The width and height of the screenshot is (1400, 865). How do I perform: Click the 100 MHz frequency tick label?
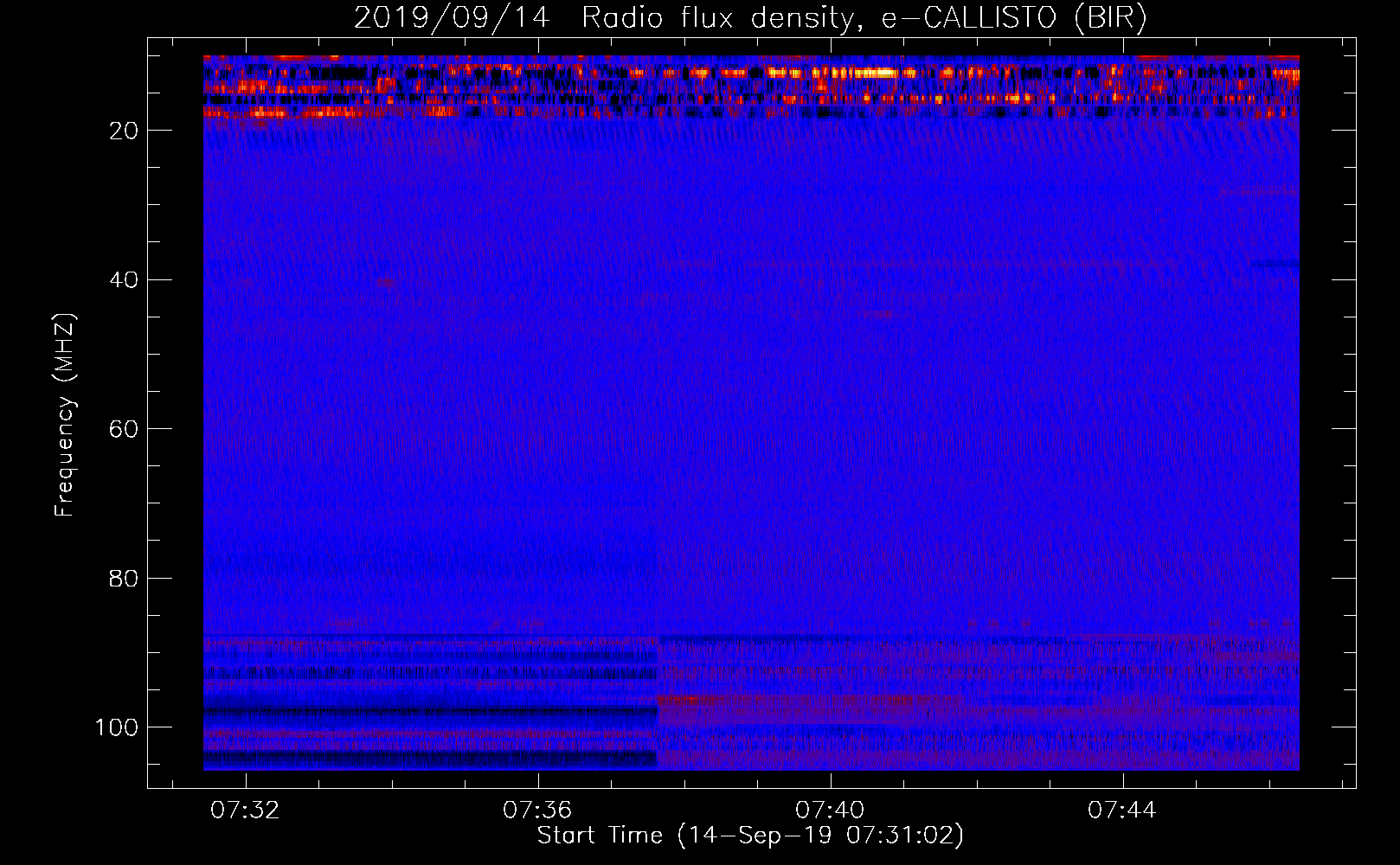pyautogui.click(x=117, y=727)
